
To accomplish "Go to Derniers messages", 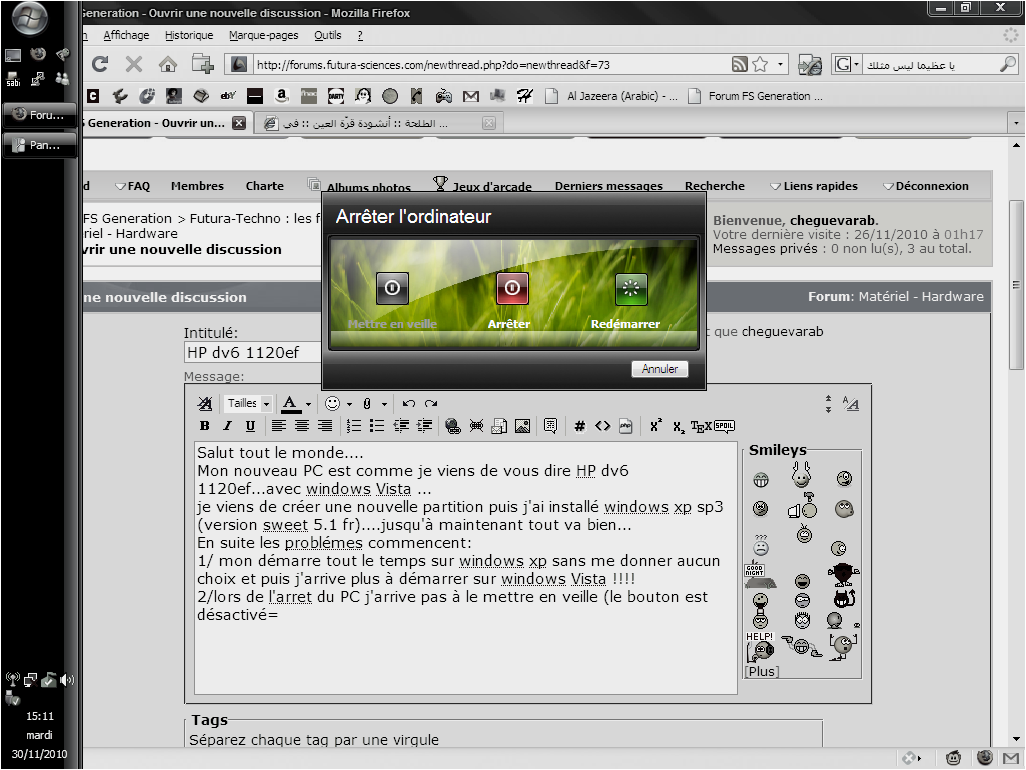I will click(x=609, y=186).
